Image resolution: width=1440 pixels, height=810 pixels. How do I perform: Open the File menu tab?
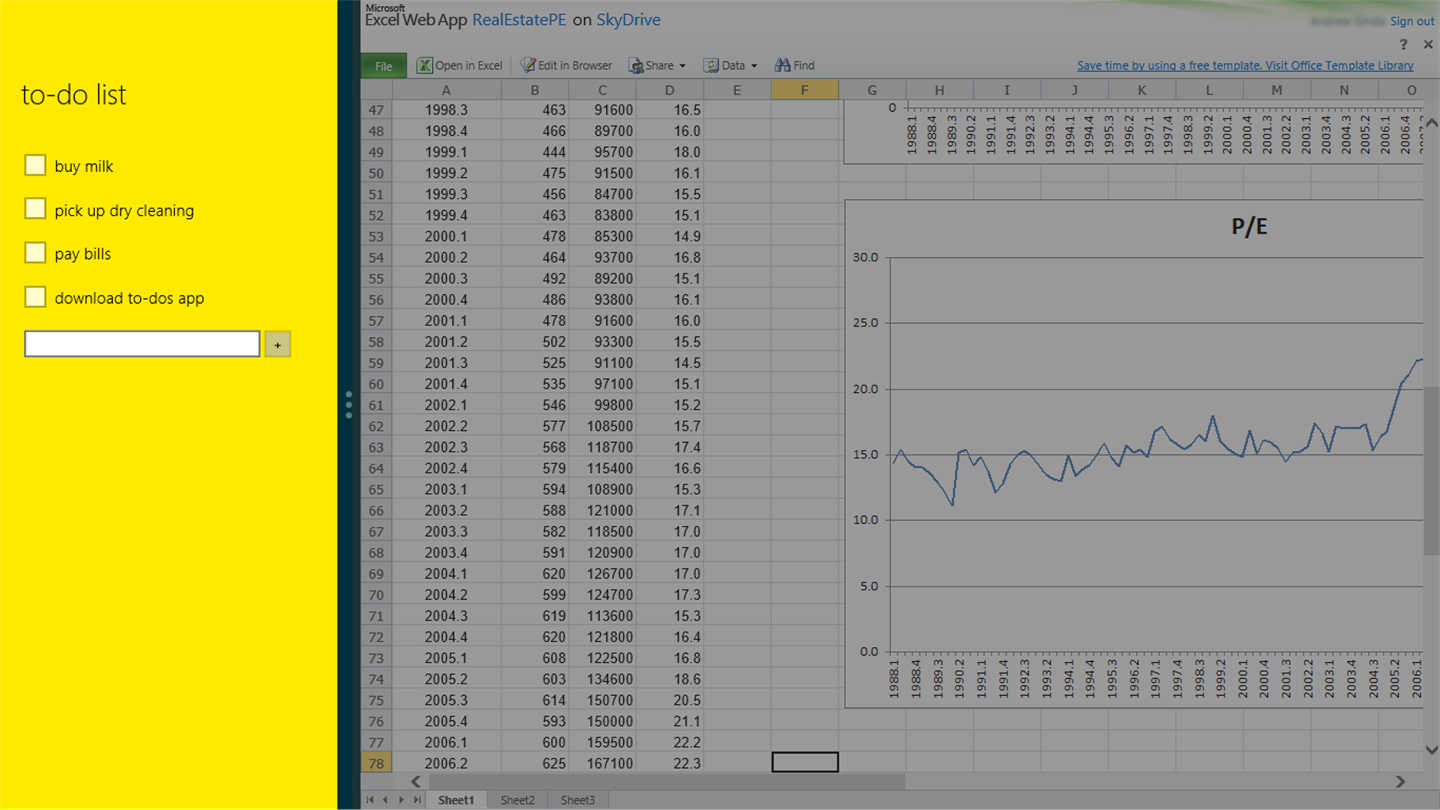click(x=384, y=66)
